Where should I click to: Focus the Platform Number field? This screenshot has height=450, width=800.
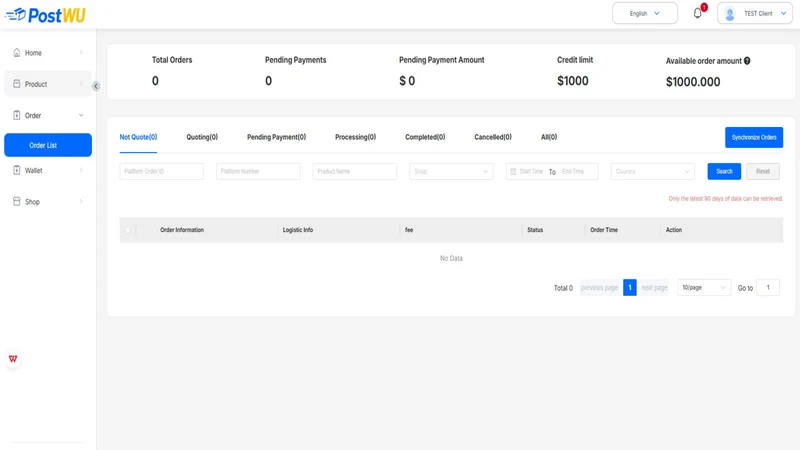tap(258, 171)
